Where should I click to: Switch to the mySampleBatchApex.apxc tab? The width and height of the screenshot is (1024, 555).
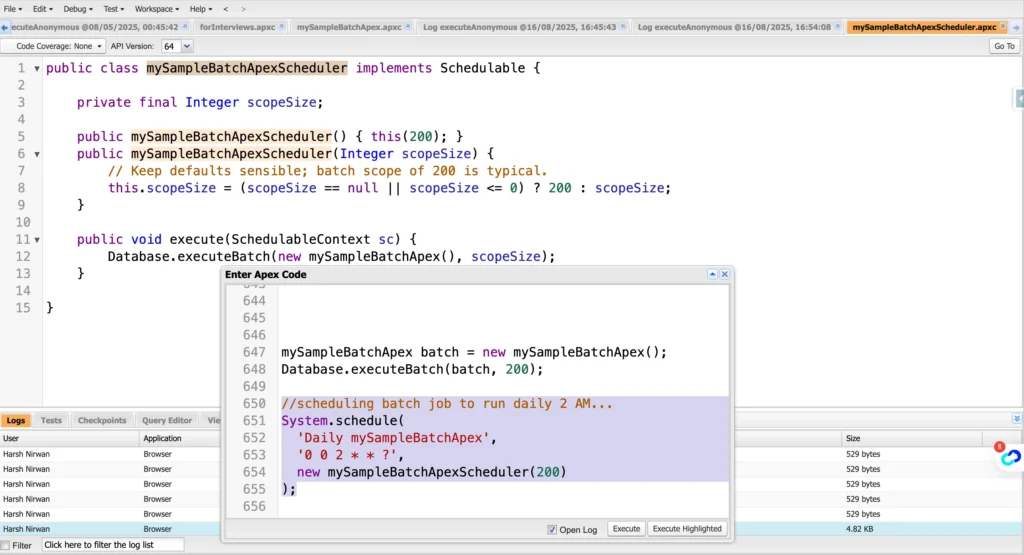pyautogui.click(x=349, y=27)
